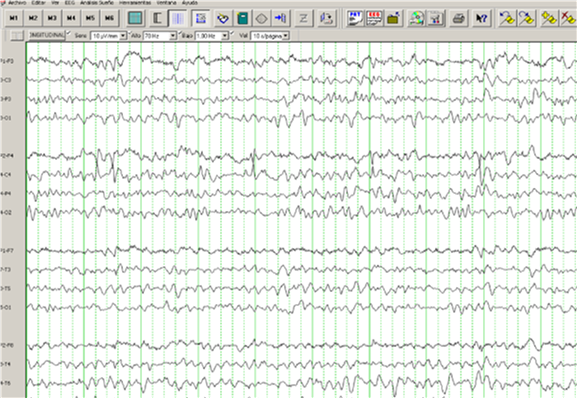The height and width of the screenshot is (398, 577).
Task: Select the M4 montage button
Action: pos(71,18)
